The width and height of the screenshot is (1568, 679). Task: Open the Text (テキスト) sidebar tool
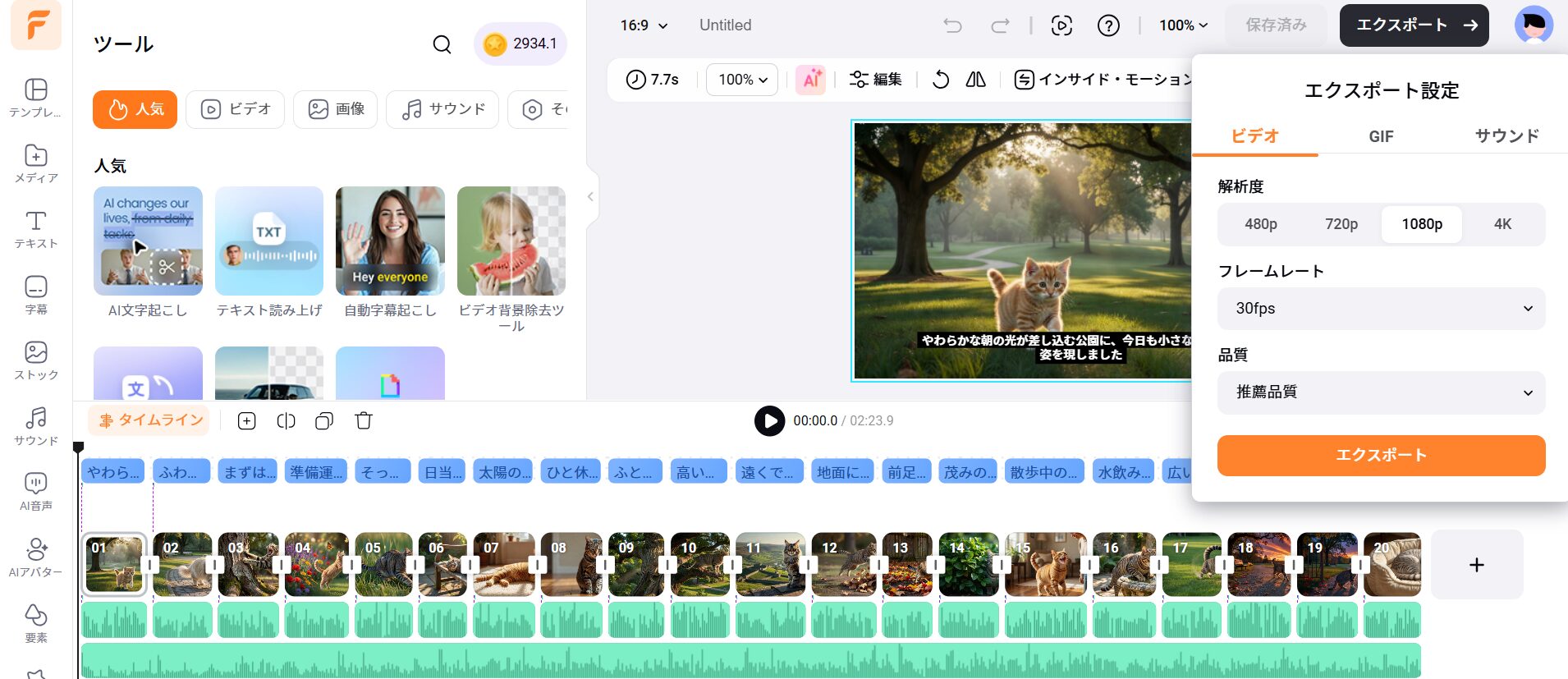point(35,229)
